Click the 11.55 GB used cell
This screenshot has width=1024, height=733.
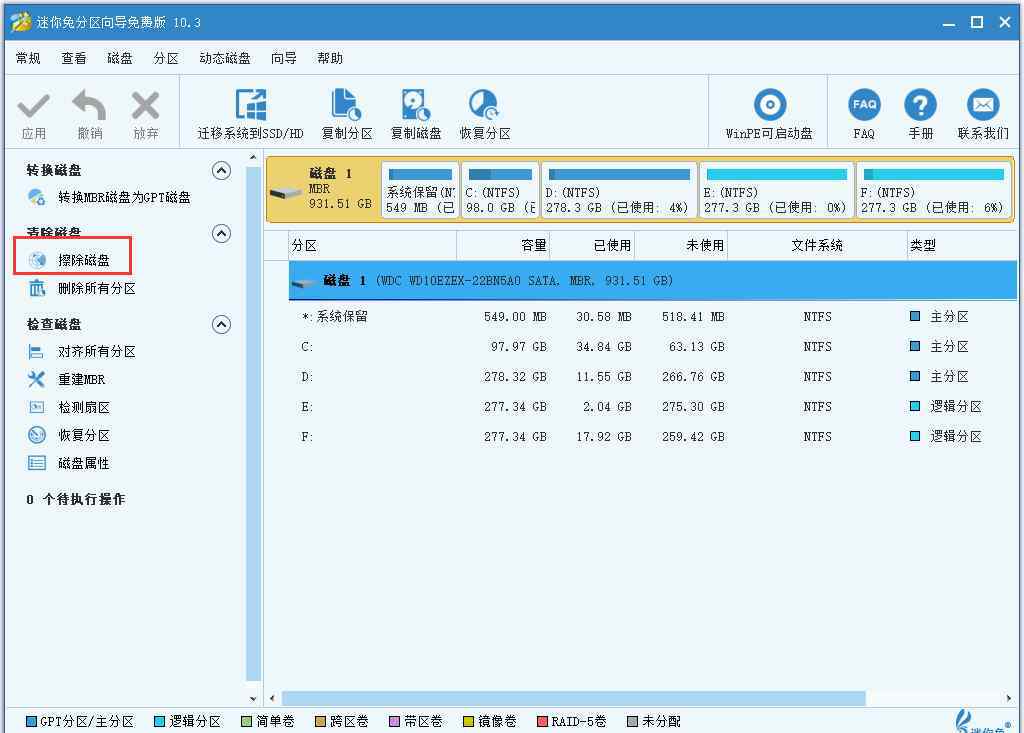[603, 377]
